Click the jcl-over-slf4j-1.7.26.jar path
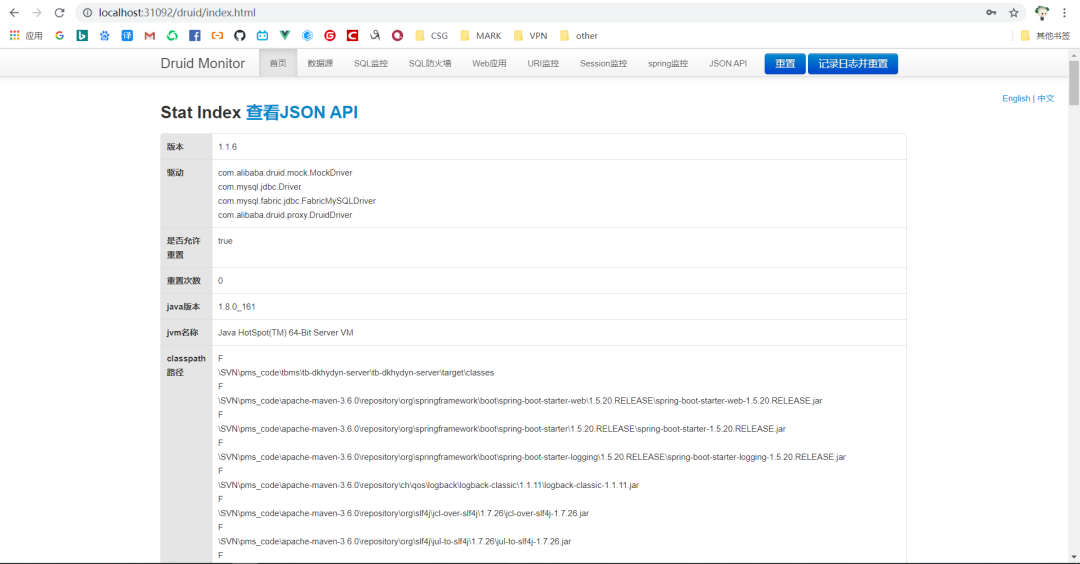1080x564 pixels. (x=404, y=514)
